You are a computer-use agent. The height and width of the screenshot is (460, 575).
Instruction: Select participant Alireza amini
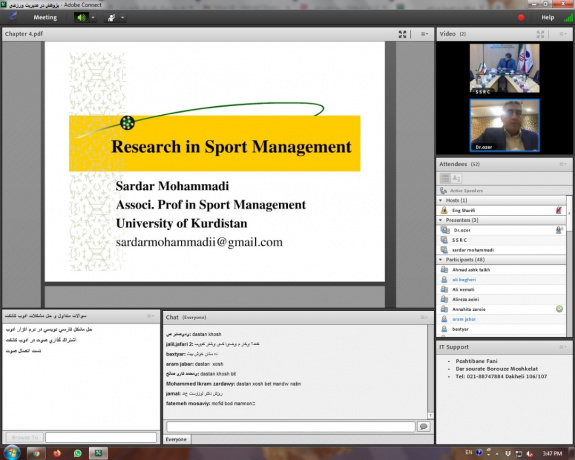pyautogui.click(x=501, y=299)
